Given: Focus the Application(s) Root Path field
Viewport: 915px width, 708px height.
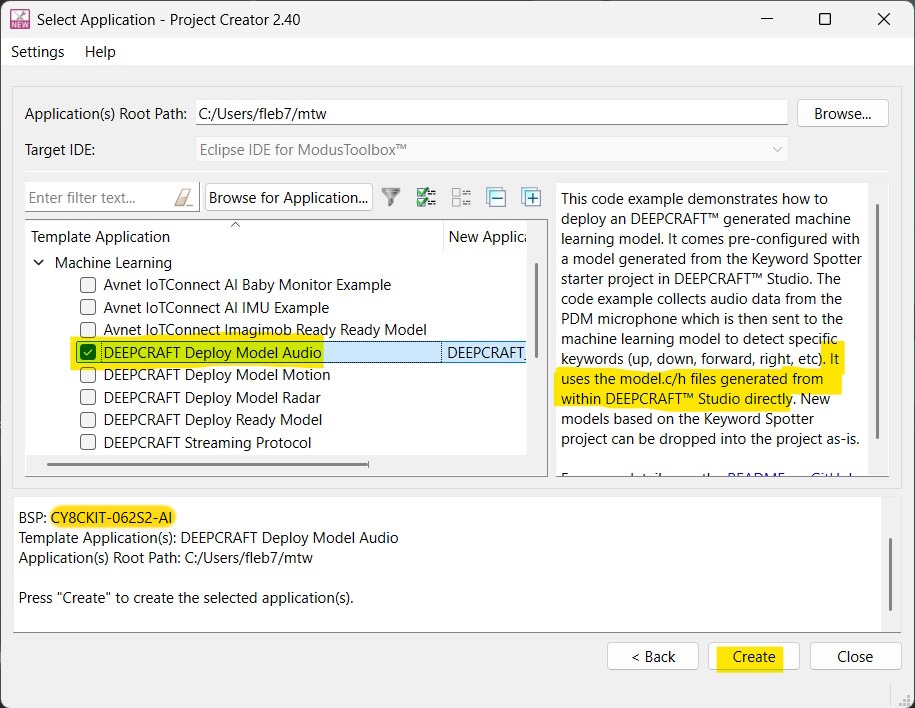Looking at the screenshot, I should pos(492,113).
